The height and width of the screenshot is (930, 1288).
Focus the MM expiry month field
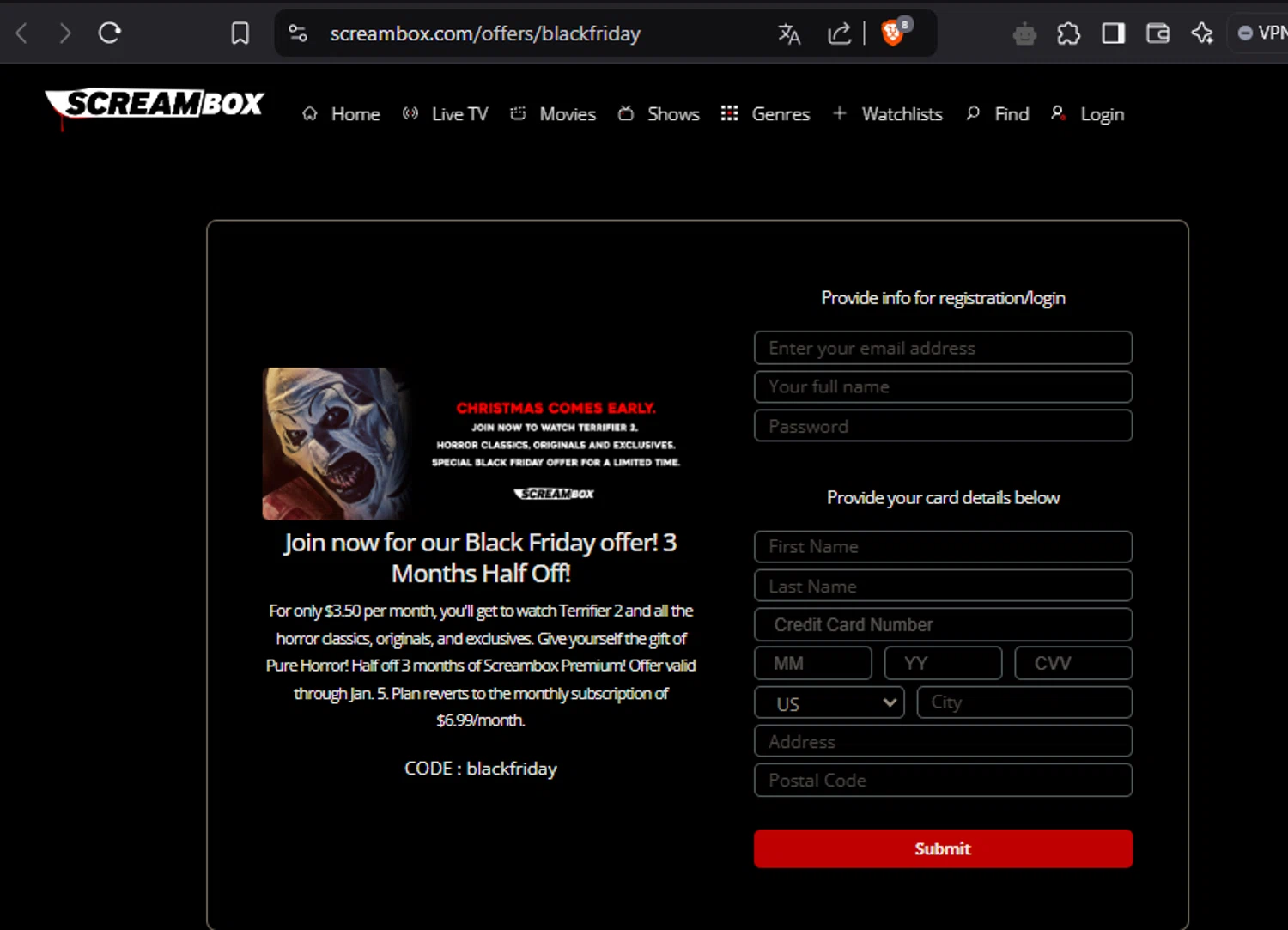(x=813, y=663)
